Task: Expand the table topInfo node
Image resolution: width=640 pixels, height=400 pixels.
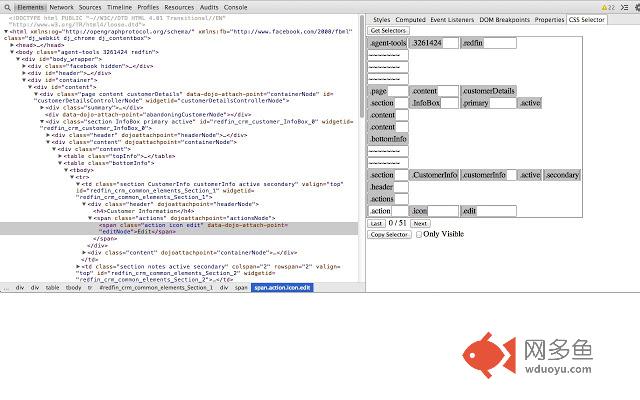Action: [x=60, y=156]
